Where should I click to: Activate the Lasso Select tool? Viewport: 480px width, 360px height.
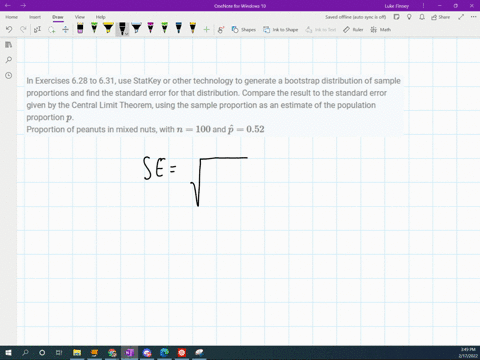pyautogui.click(x=51, y=30)
